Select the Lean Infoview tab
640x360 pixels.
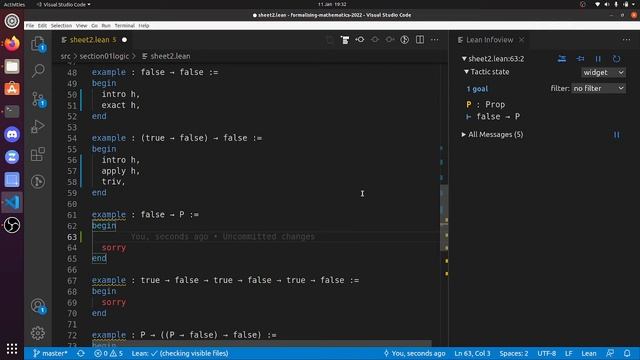489,40
